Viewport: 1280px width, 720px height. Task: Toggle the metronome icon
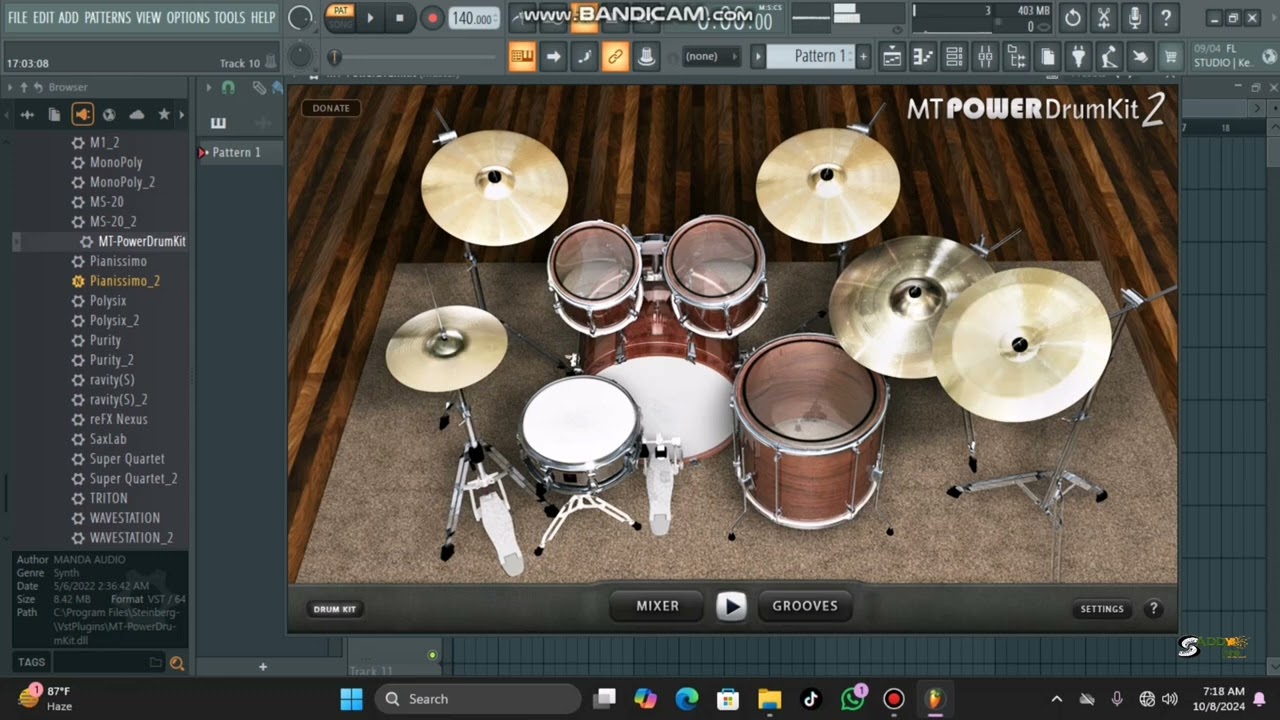646,57
